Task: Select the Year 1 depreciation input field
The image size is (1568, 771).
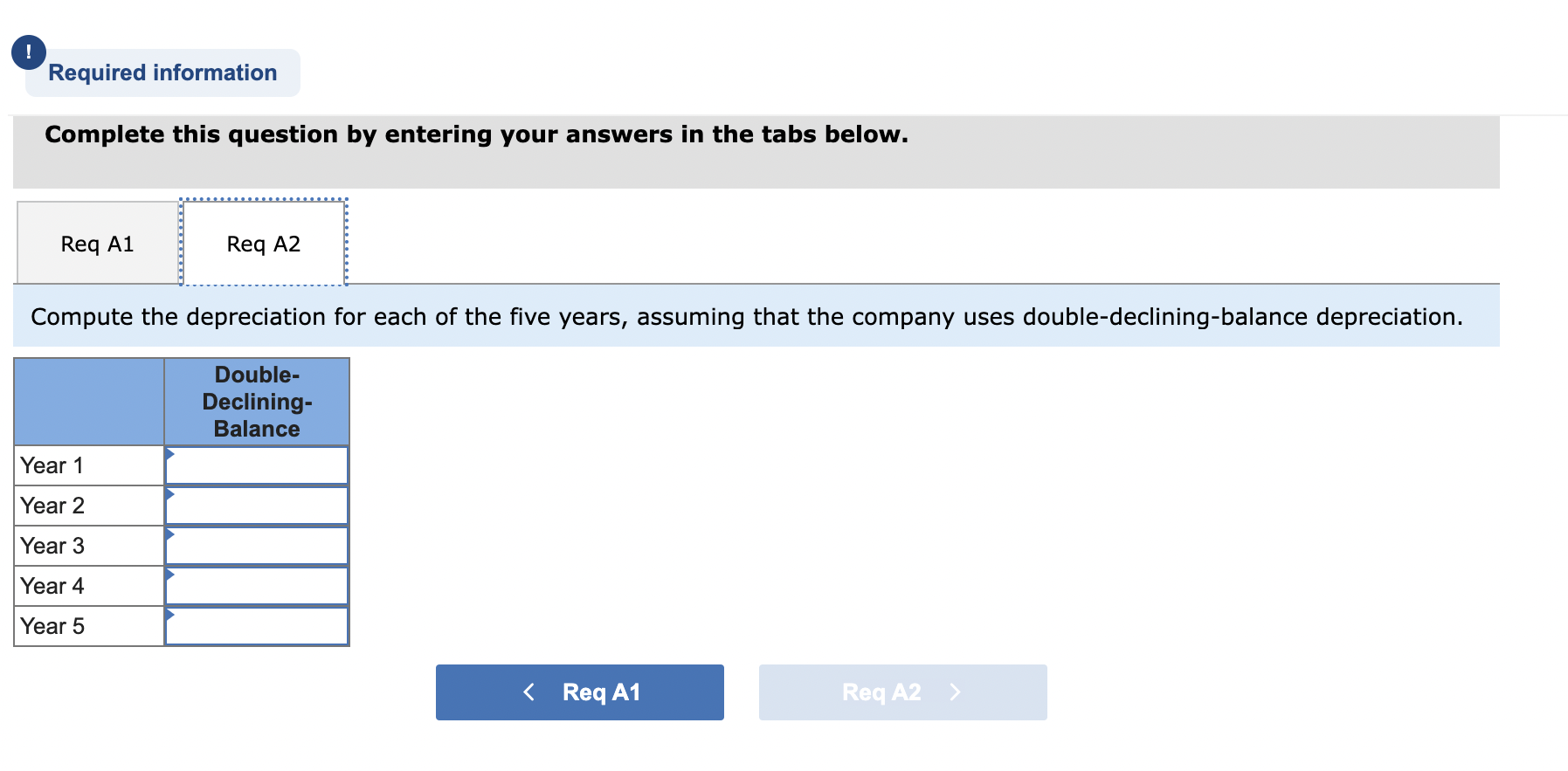Action: tap(258, 465)
